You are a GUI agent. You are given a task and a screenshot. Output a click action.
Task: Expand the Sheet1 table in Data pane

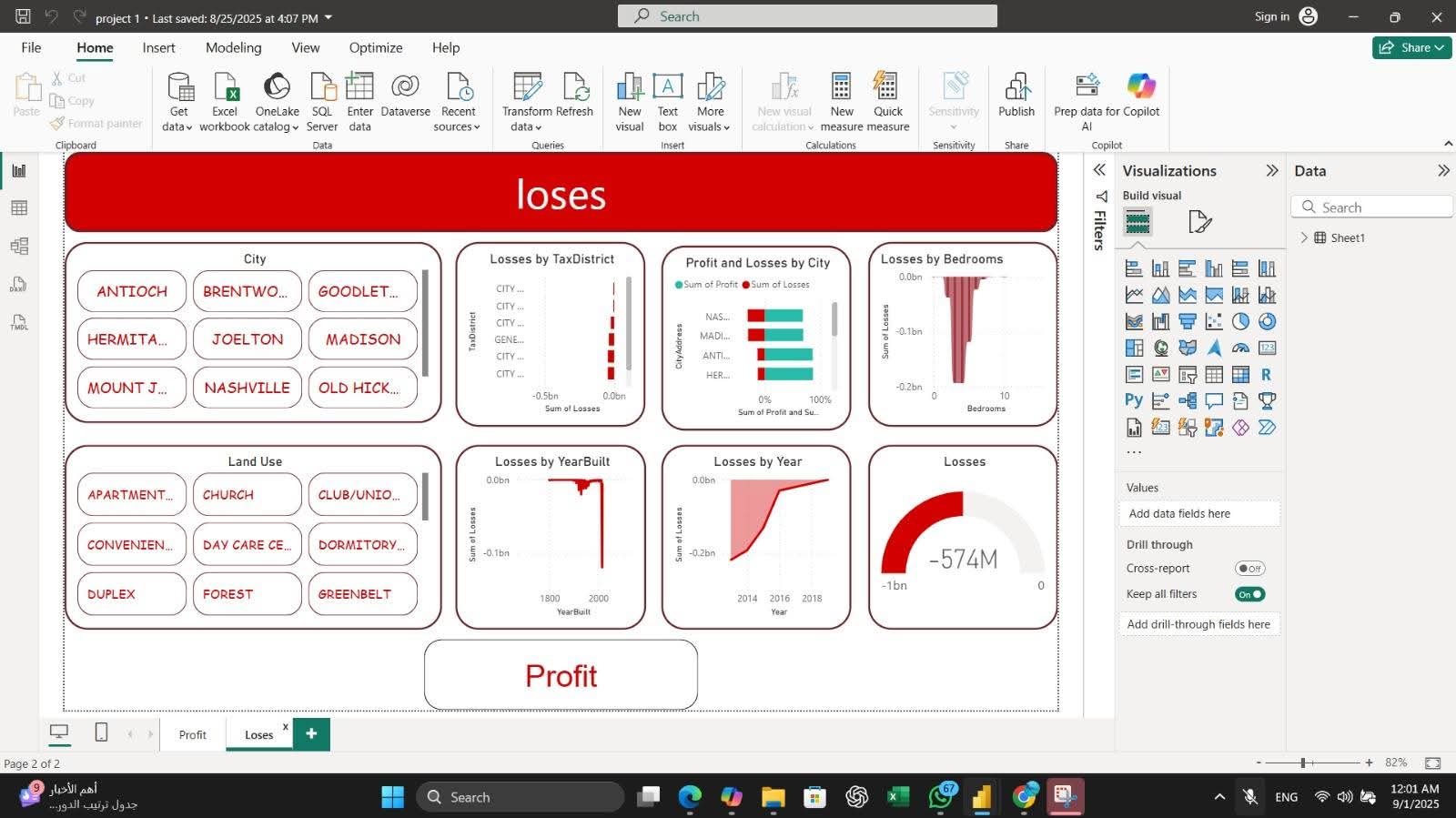[x=1304, y=237]
